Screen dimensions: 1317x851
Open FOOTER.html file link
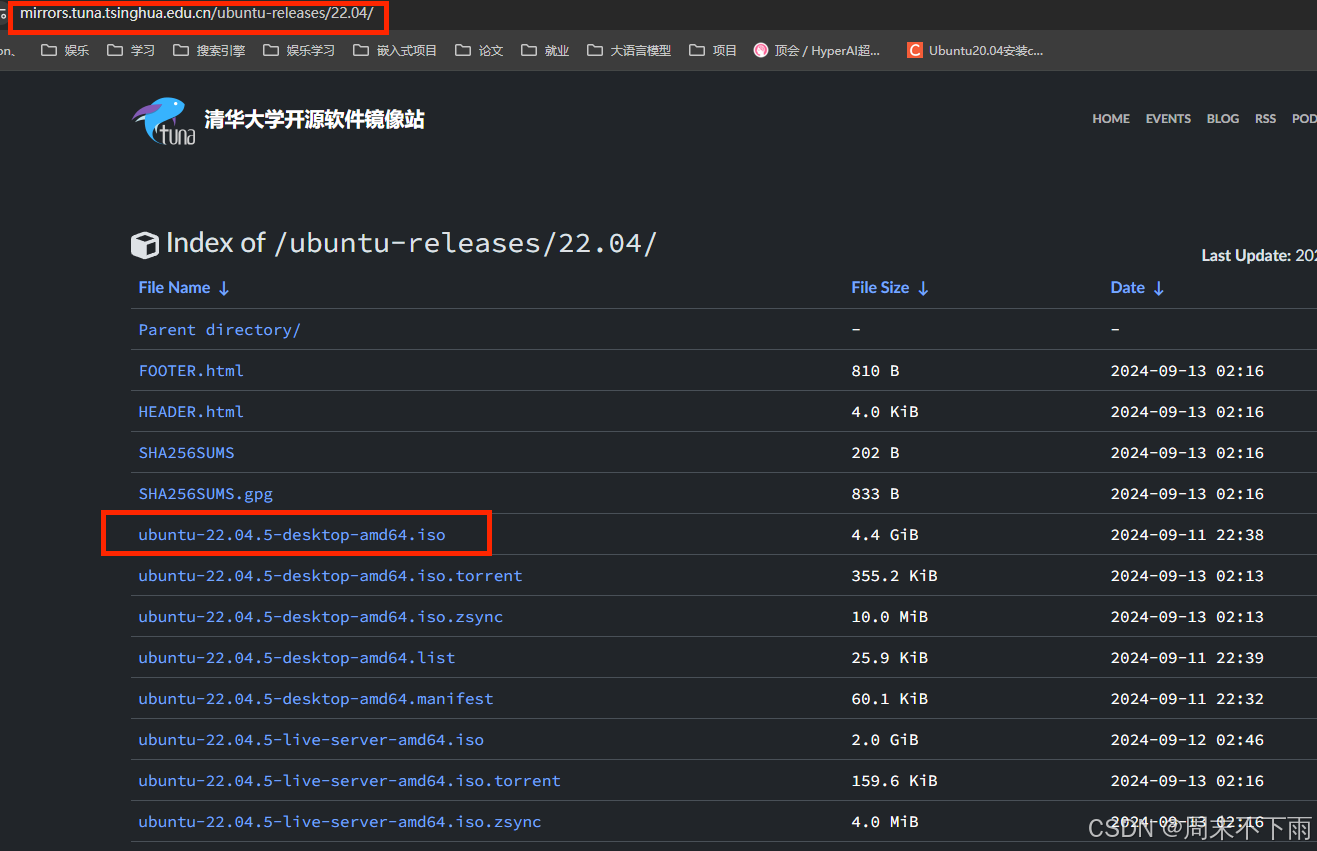point(191,371)
